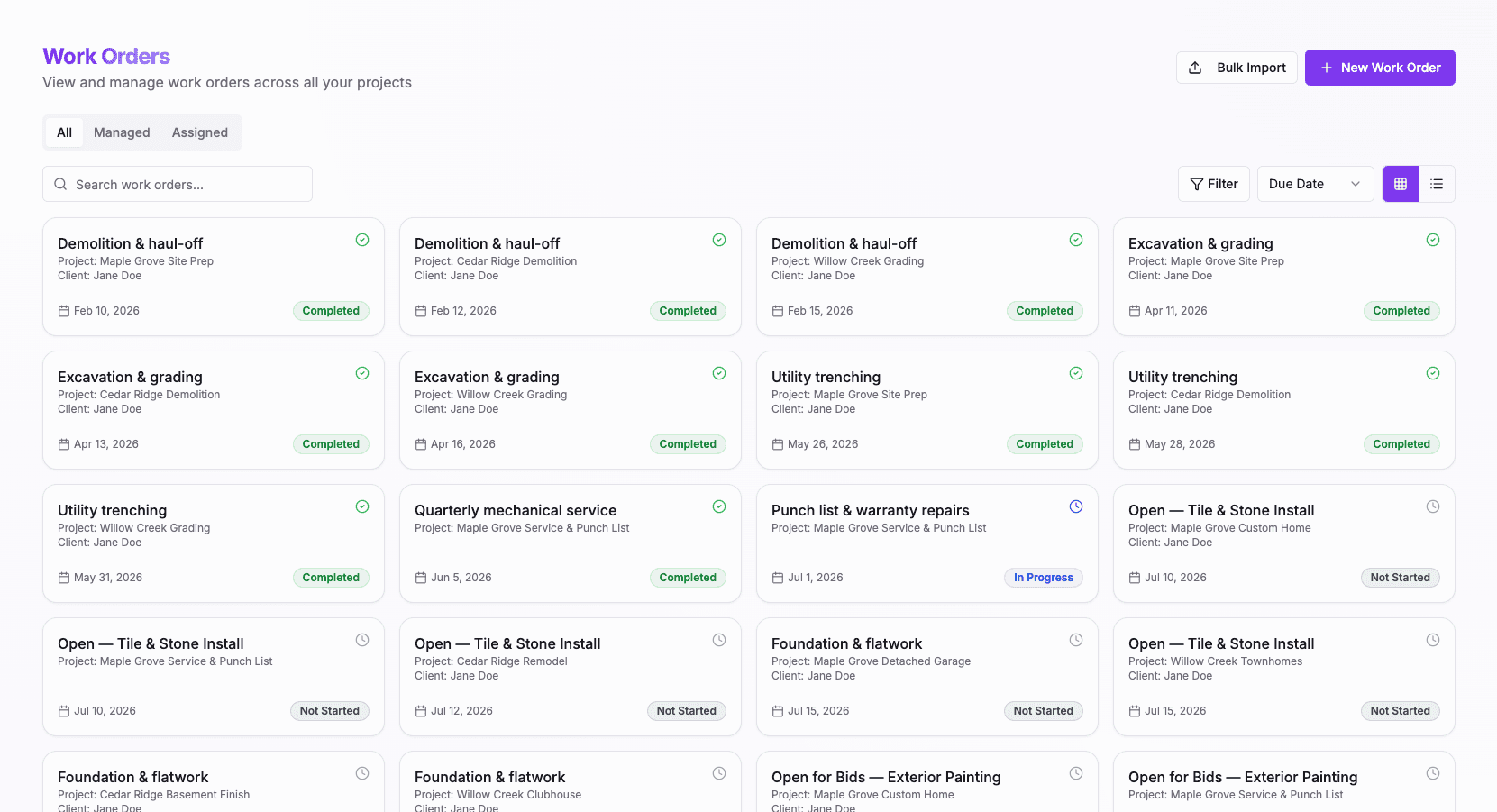Open Excavation & grading for Willow Creek Grading
Viewport: 1497px width, 812px height.
point(571,410)
